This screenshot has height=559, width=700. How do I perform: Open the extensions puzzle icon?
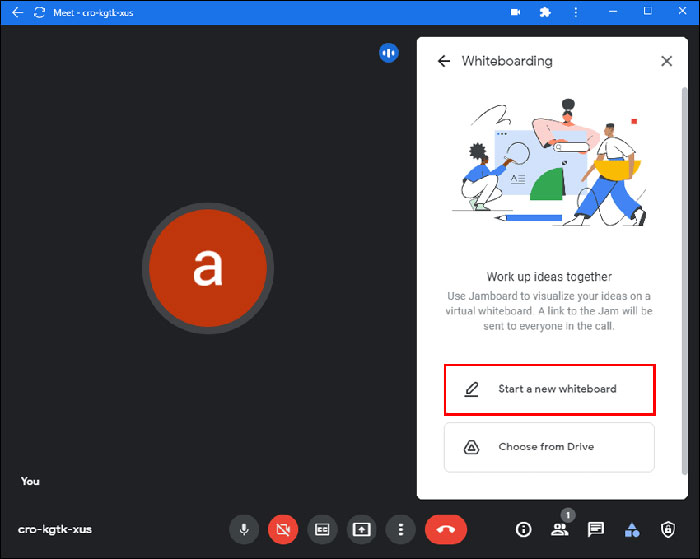(x=543, y=12)
